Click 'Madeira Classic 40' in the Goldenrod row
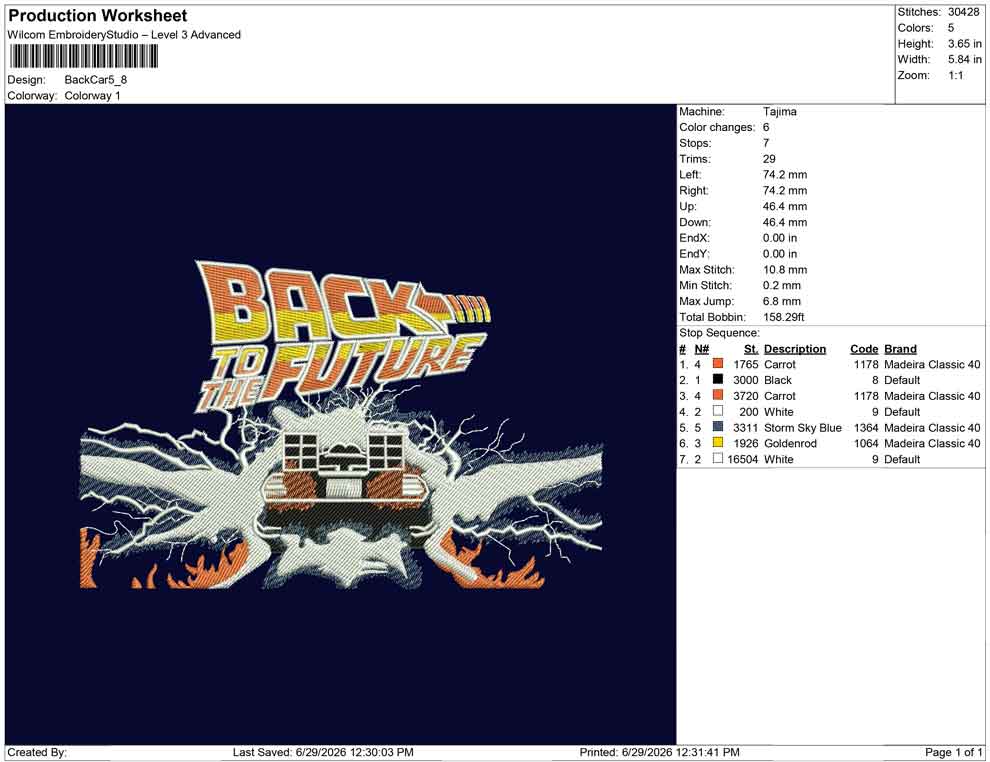This screenshot has height=762, width=990. [933, 443]
